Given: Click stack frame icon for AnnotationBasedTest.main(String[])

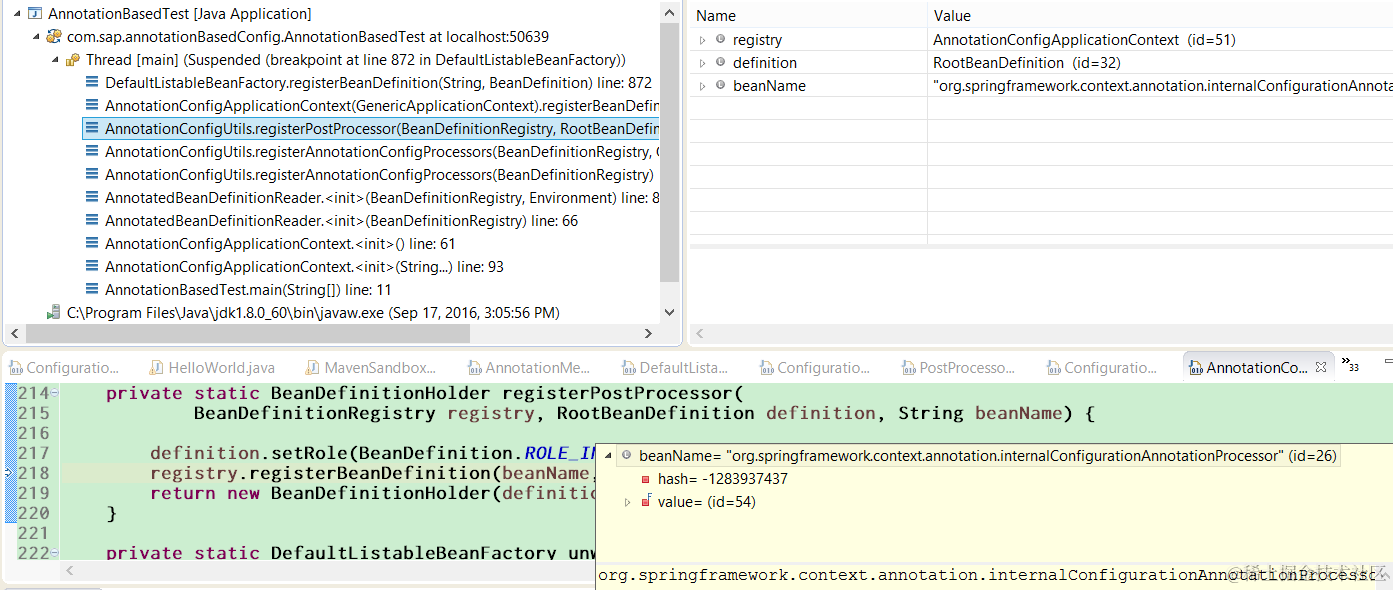Looking at the screenshot, I should pos(92,290).
